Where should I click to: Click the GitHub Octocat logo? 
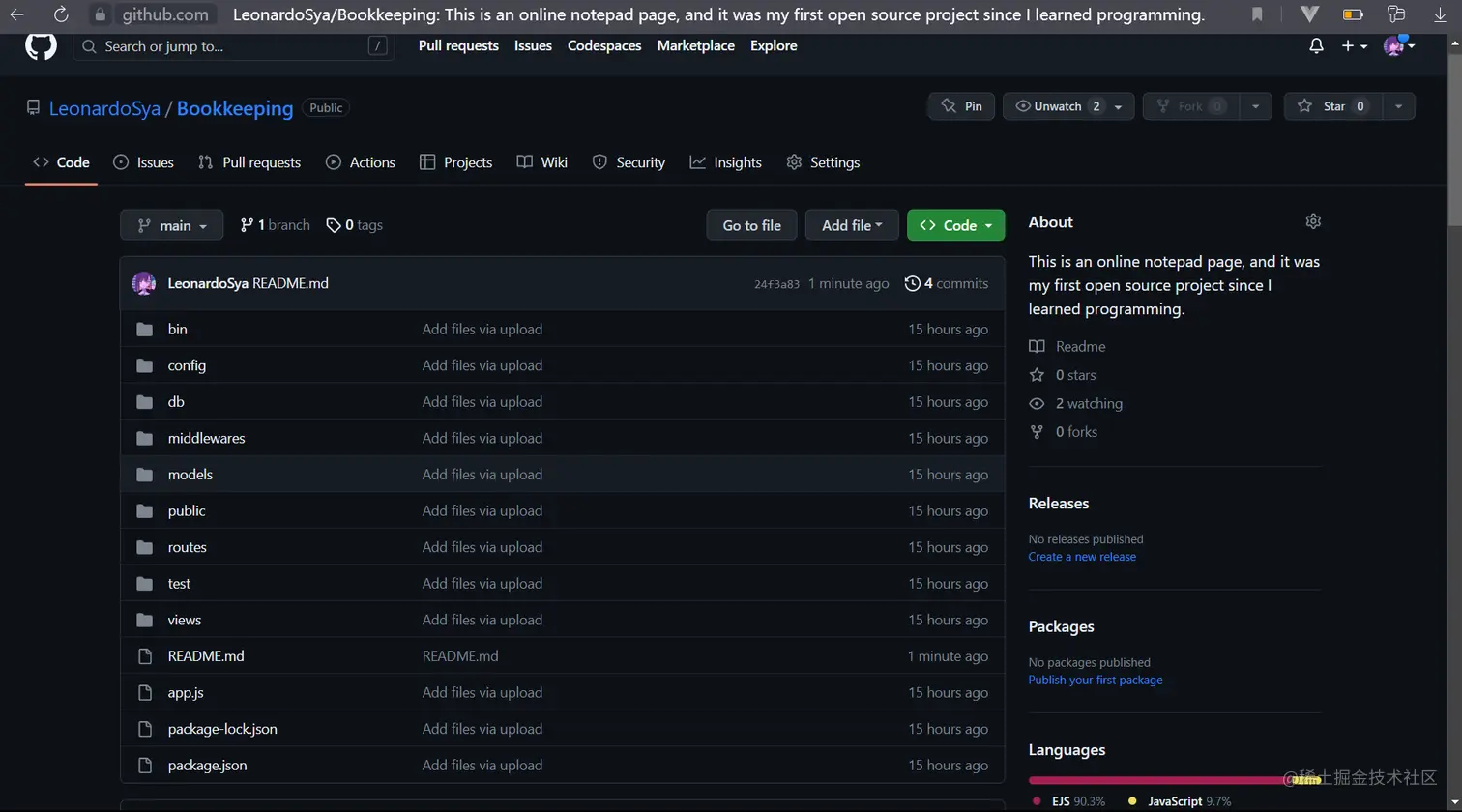[x=41, y=45]
